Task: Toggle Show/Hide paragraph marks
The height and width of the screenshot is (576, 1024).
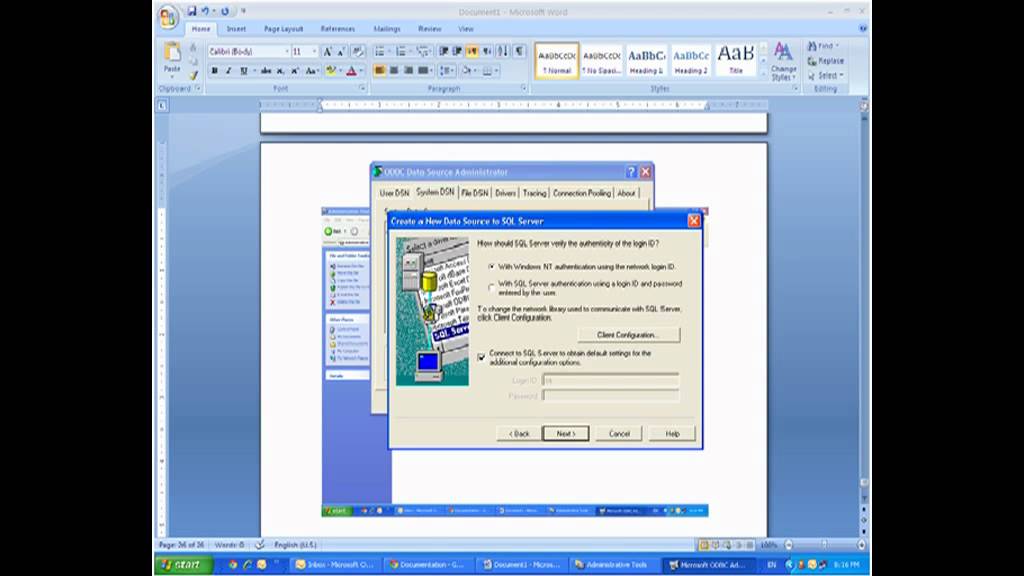Action: click(519, 52)
